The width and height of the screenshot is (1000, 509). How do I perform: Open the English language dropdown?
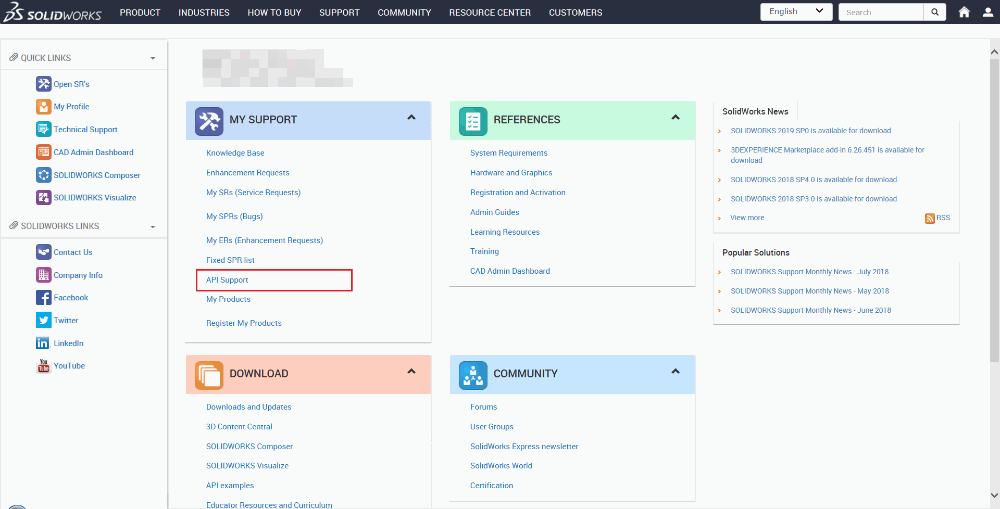[x=797, y=12]
